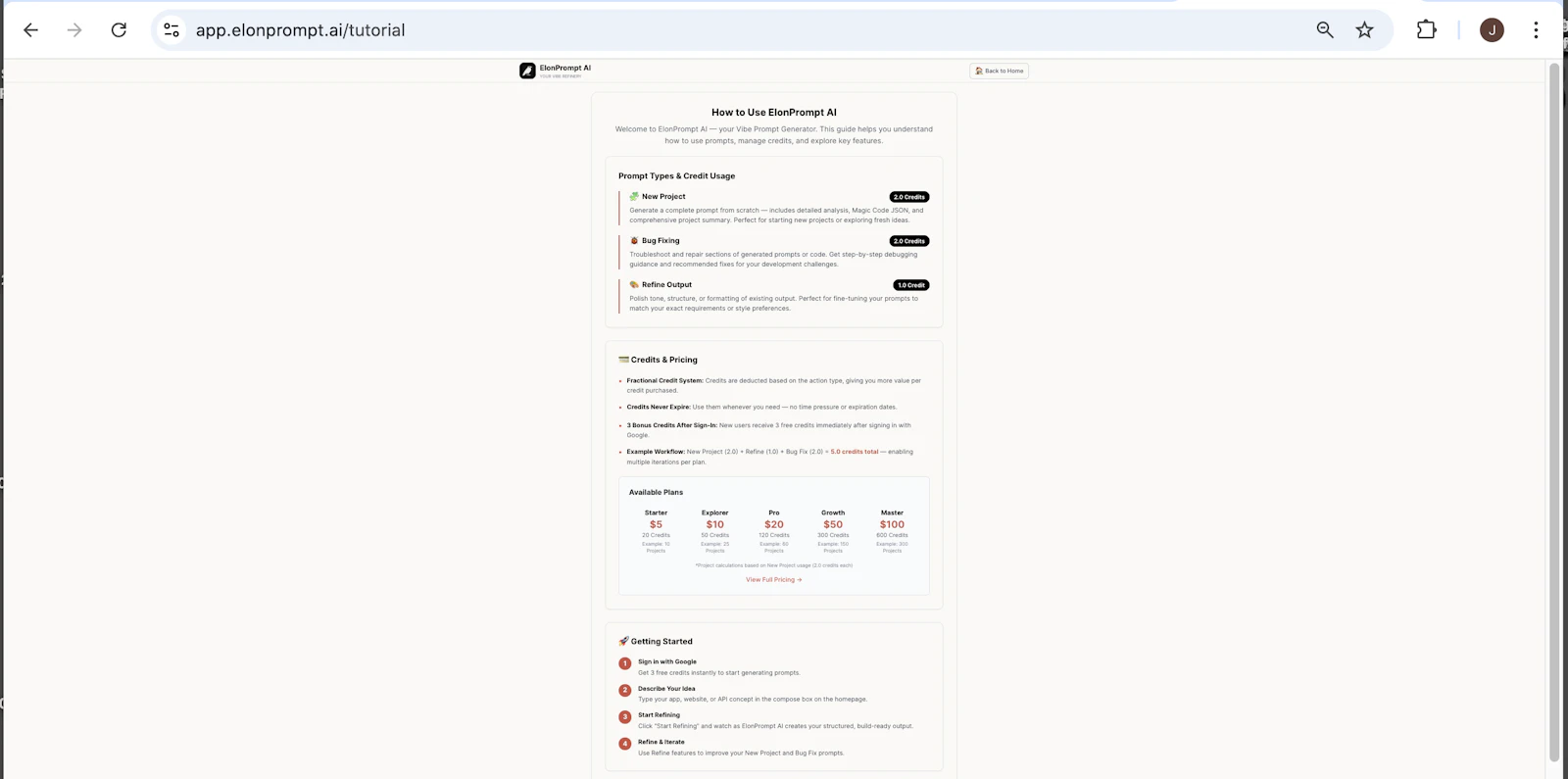Click step 2 circle beside Describe Your Idea
Screen dimensions: 1568x779
[x=625, y=690]
